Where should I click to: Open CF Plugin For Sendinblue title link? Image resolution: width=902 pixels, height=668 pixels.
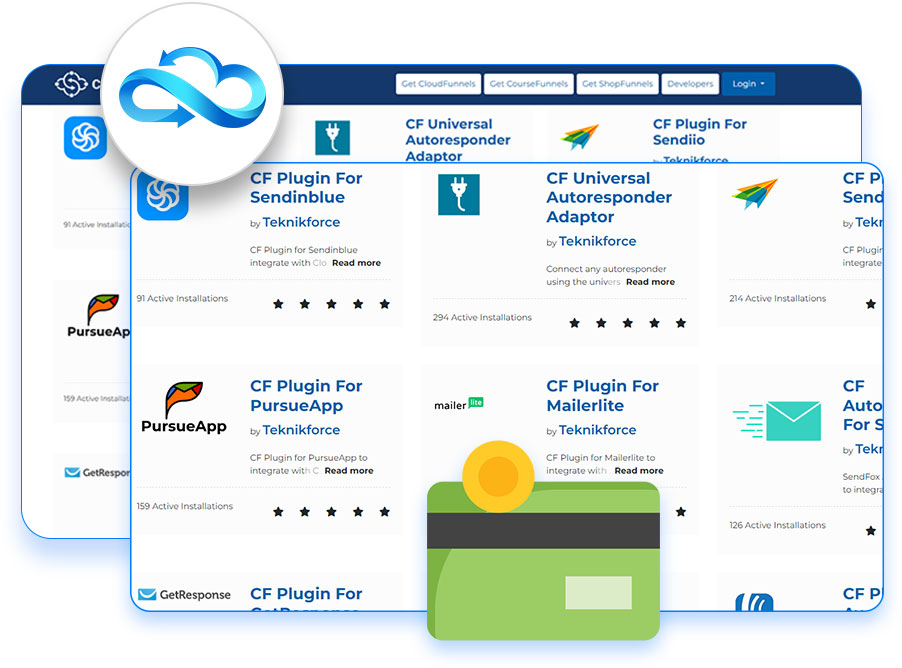(x=306, y=188)
